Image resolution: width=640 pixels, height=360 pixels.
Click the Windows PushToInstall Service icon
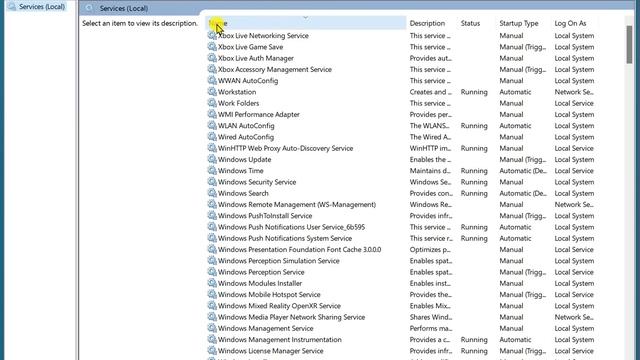tap(212, 216)
